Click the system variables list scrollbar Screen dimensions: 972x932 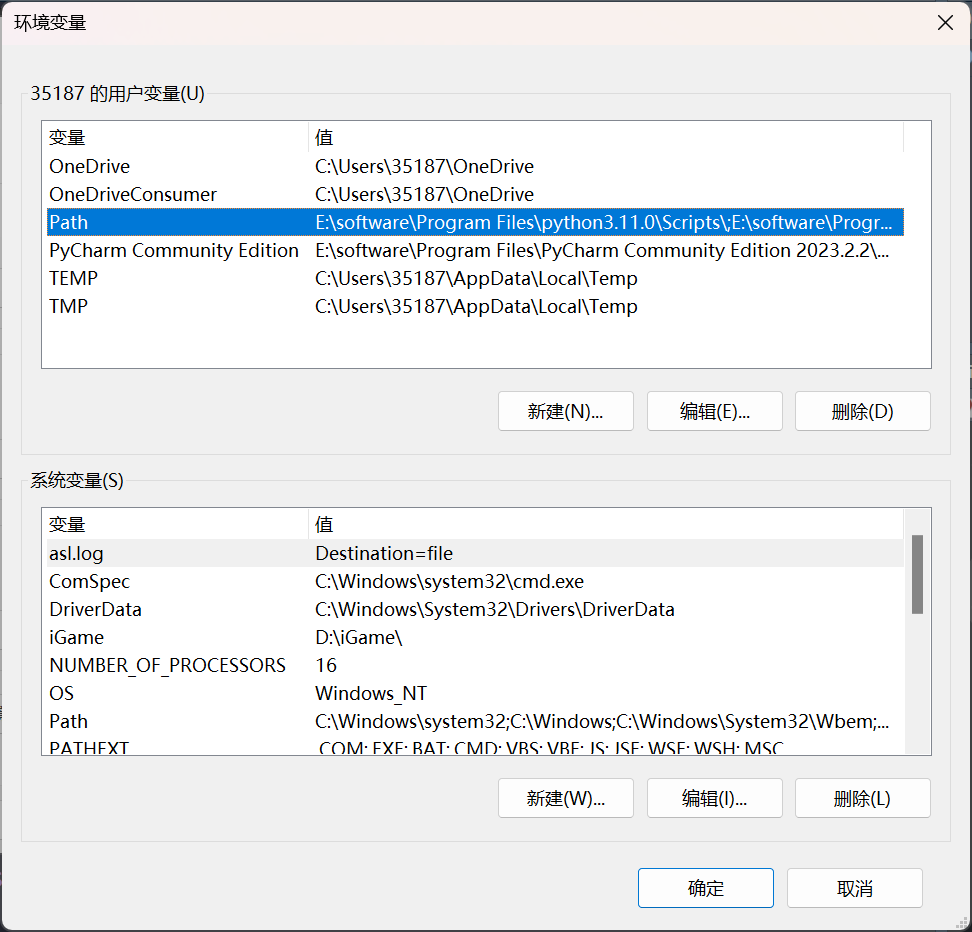coord(917,574)
